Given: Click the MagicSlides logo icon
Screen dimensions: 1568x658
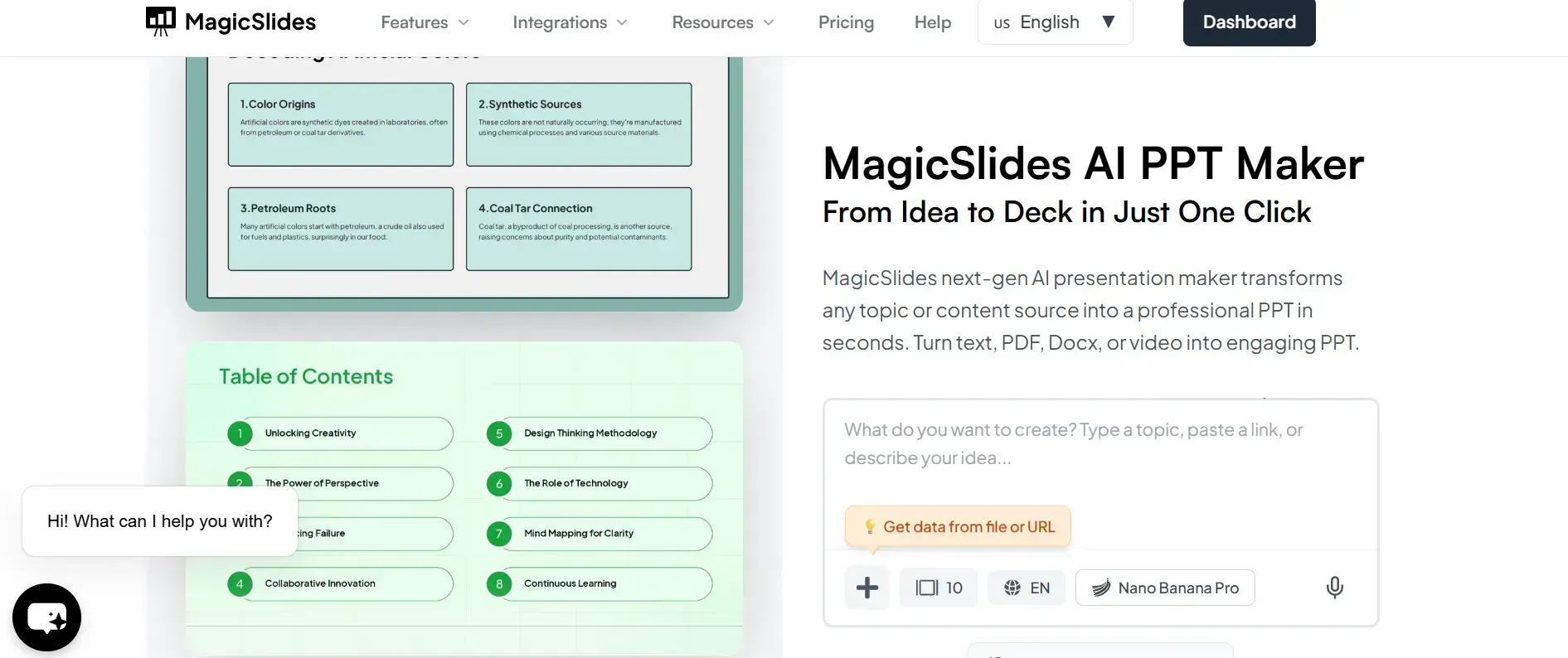Looking at the screenshot, I should point(161,22).
